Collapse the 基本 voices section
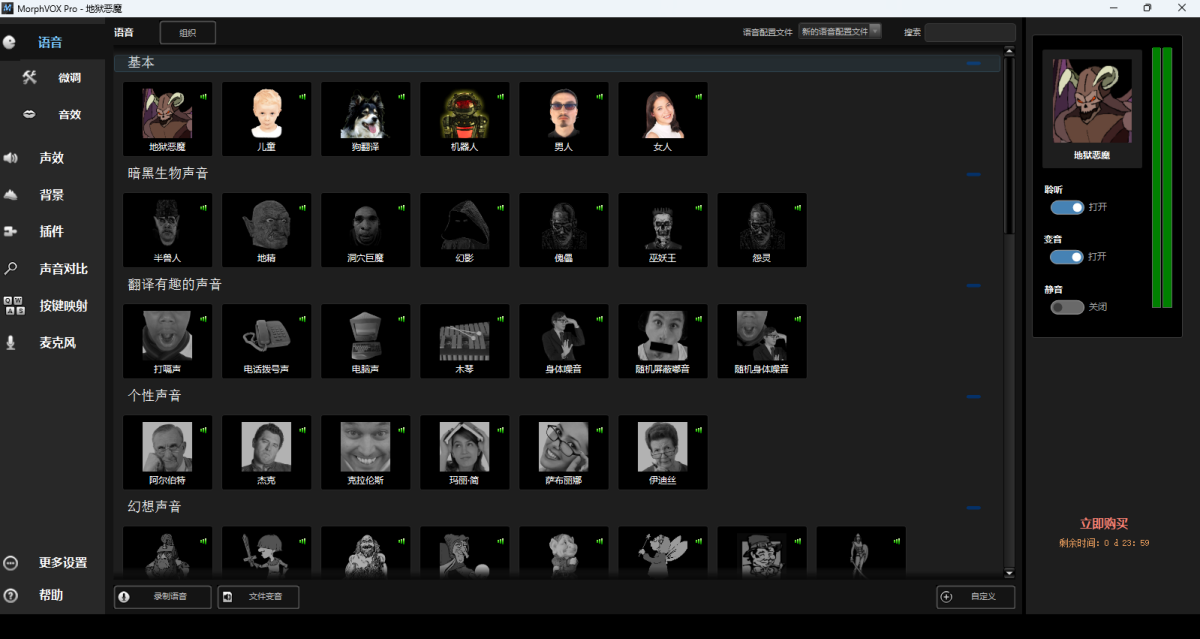The image size is (1200, 639). pyautogui.click(x=973, y=61)
